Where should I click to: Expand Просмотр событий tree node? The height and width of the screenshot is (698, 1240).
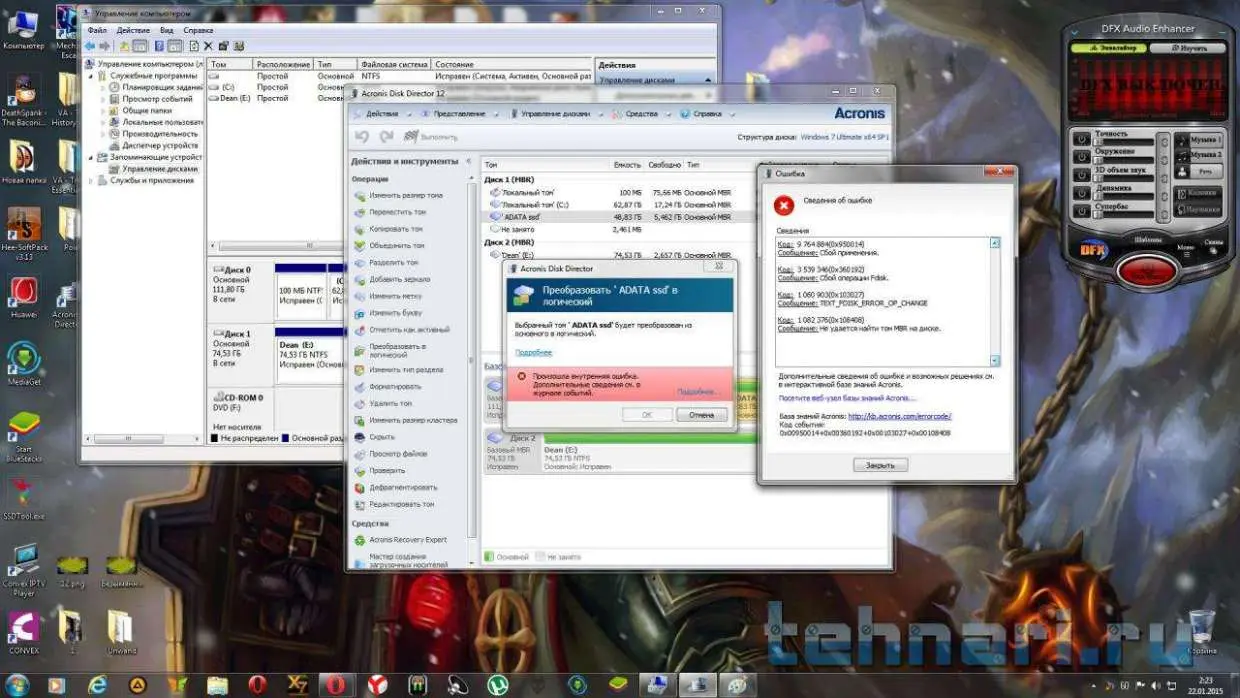click(x=102, y=99)
